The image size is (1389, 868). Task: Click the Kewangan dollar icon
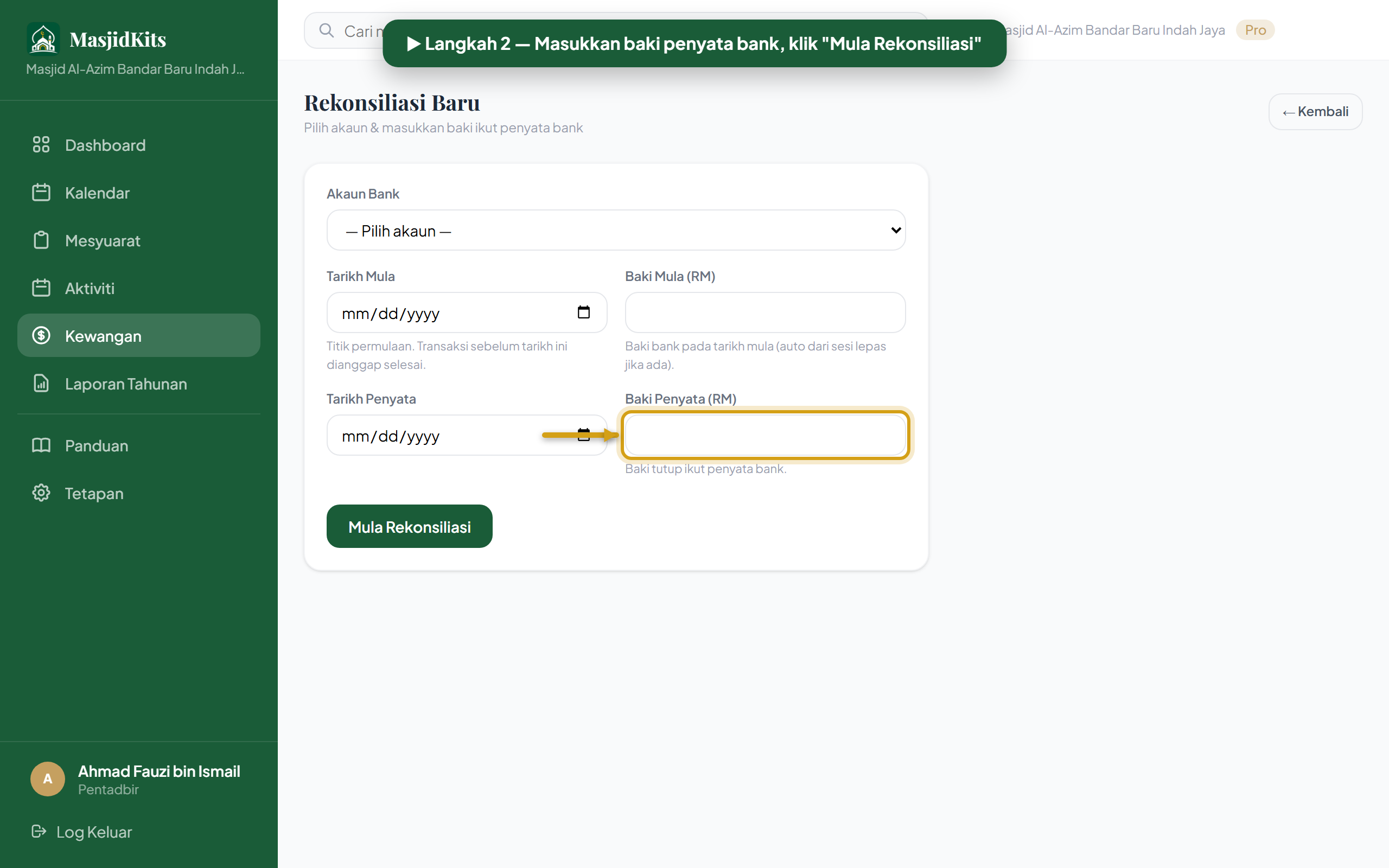[x=41, y=335]
